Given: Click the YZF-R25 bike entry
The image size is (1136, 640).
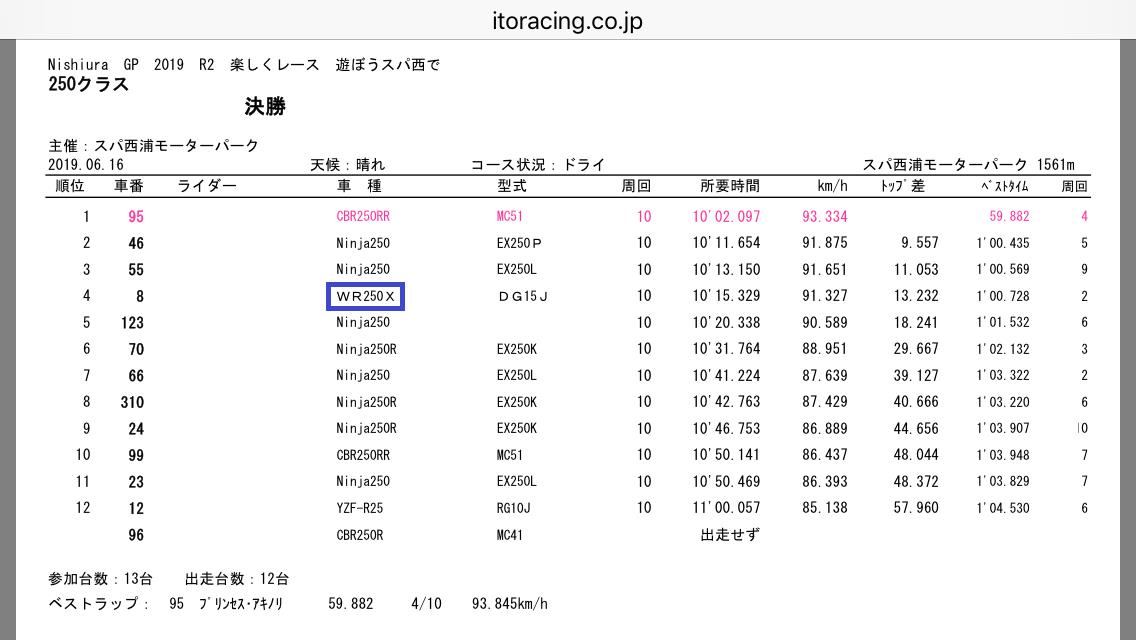Looking at the screenshot, I should pos(359,508).
